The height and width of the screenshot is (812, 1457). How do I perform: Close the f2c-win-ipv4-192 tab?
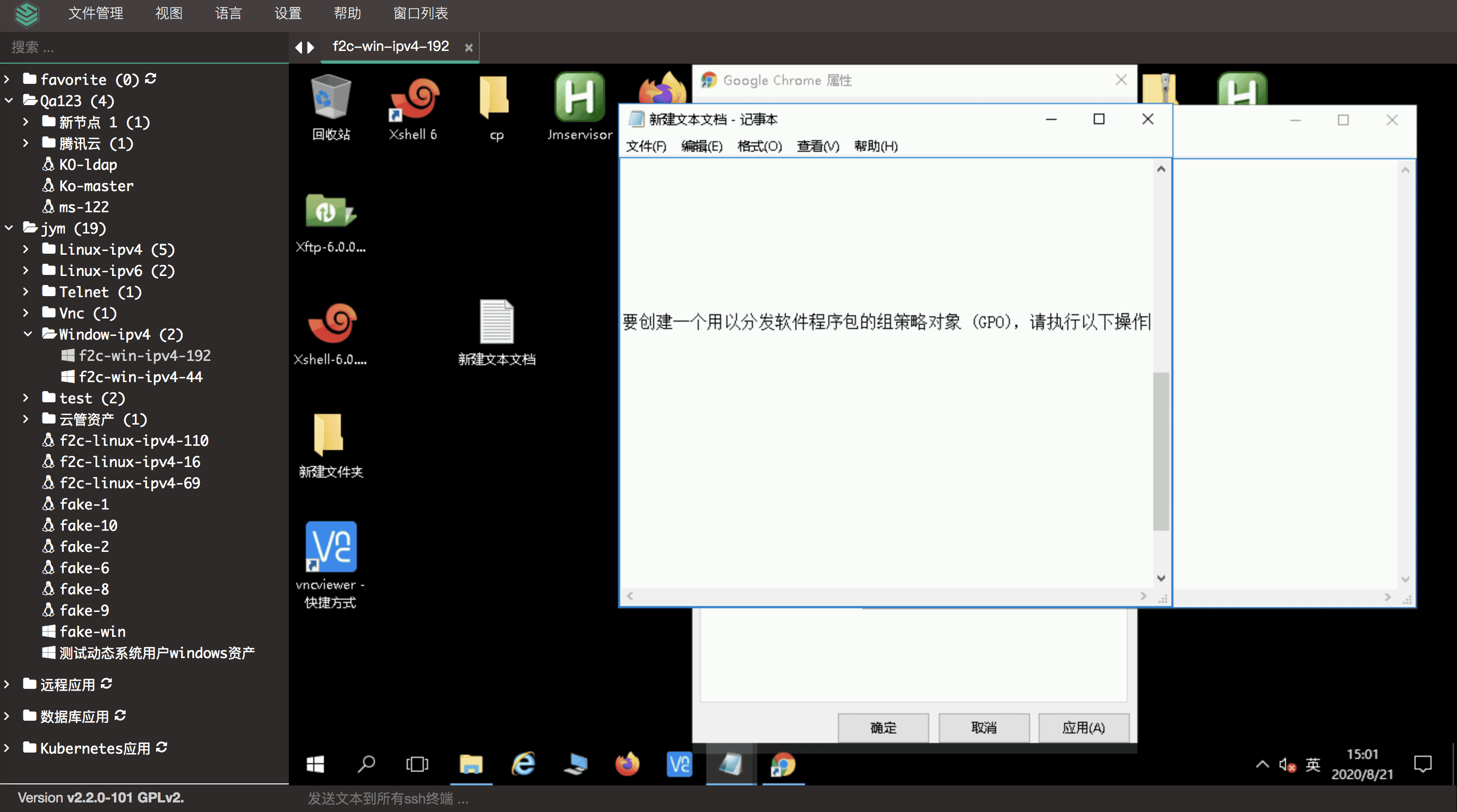tap(468, 48)
